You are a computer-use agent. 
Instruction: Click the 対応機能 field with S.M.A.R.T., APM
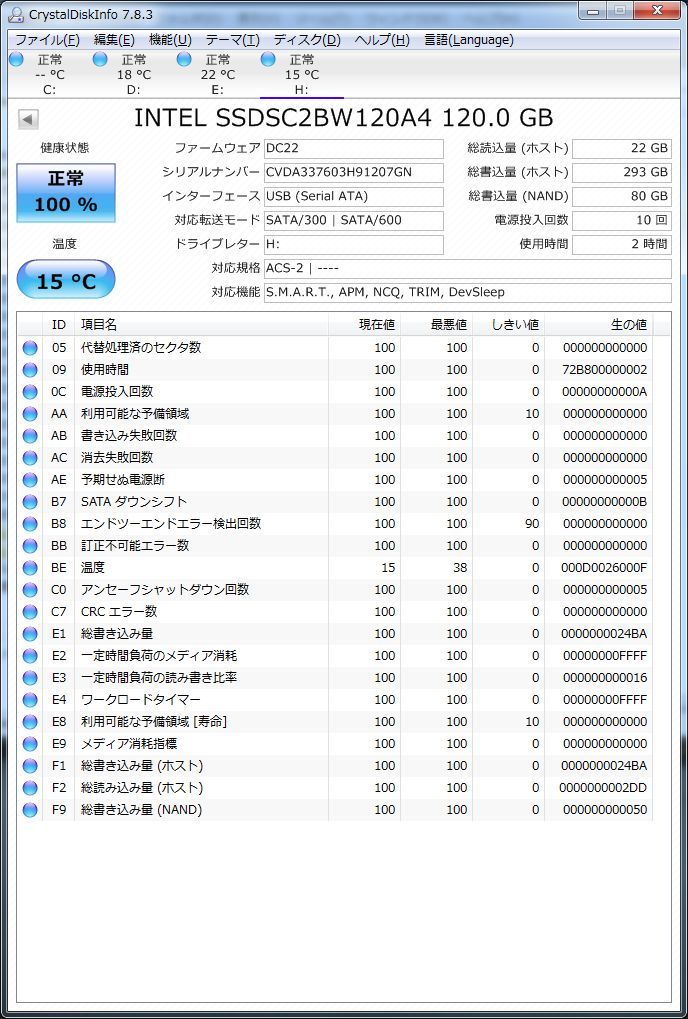click(x=468, y=292)
